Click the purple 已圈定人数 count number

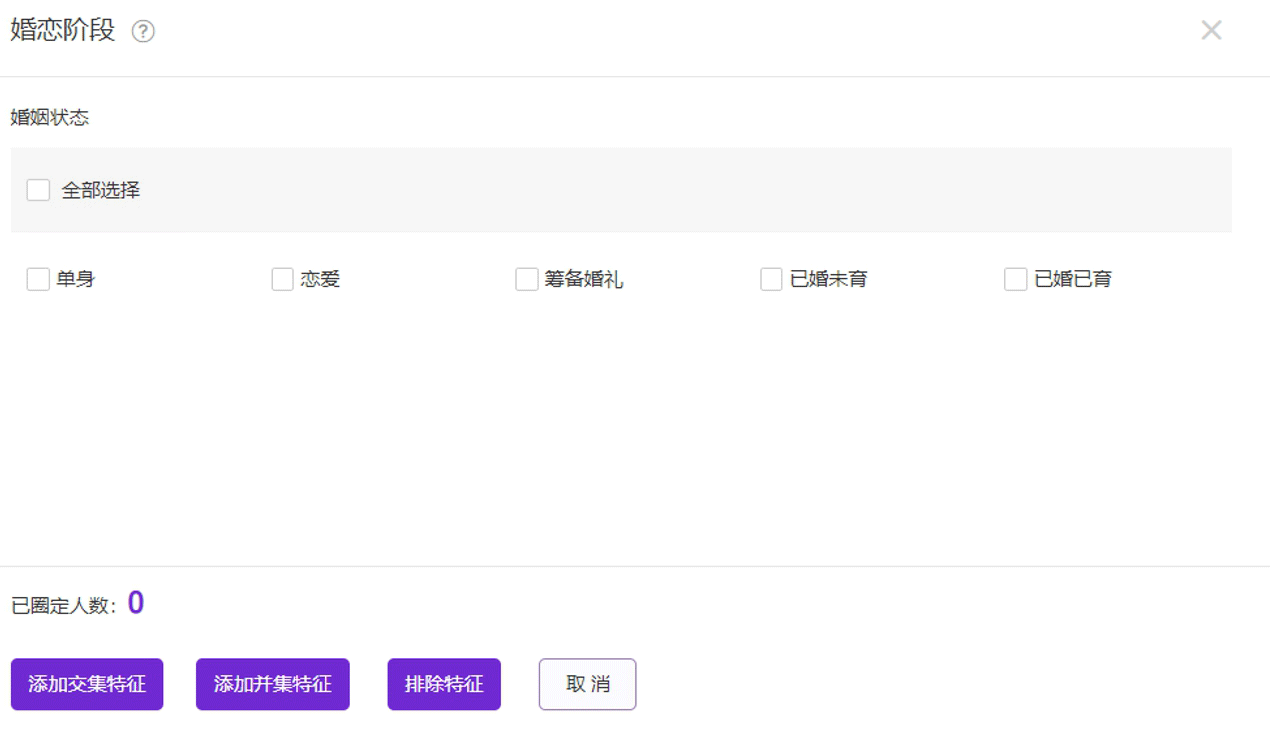pyautogui.click(x=136, y=603)
